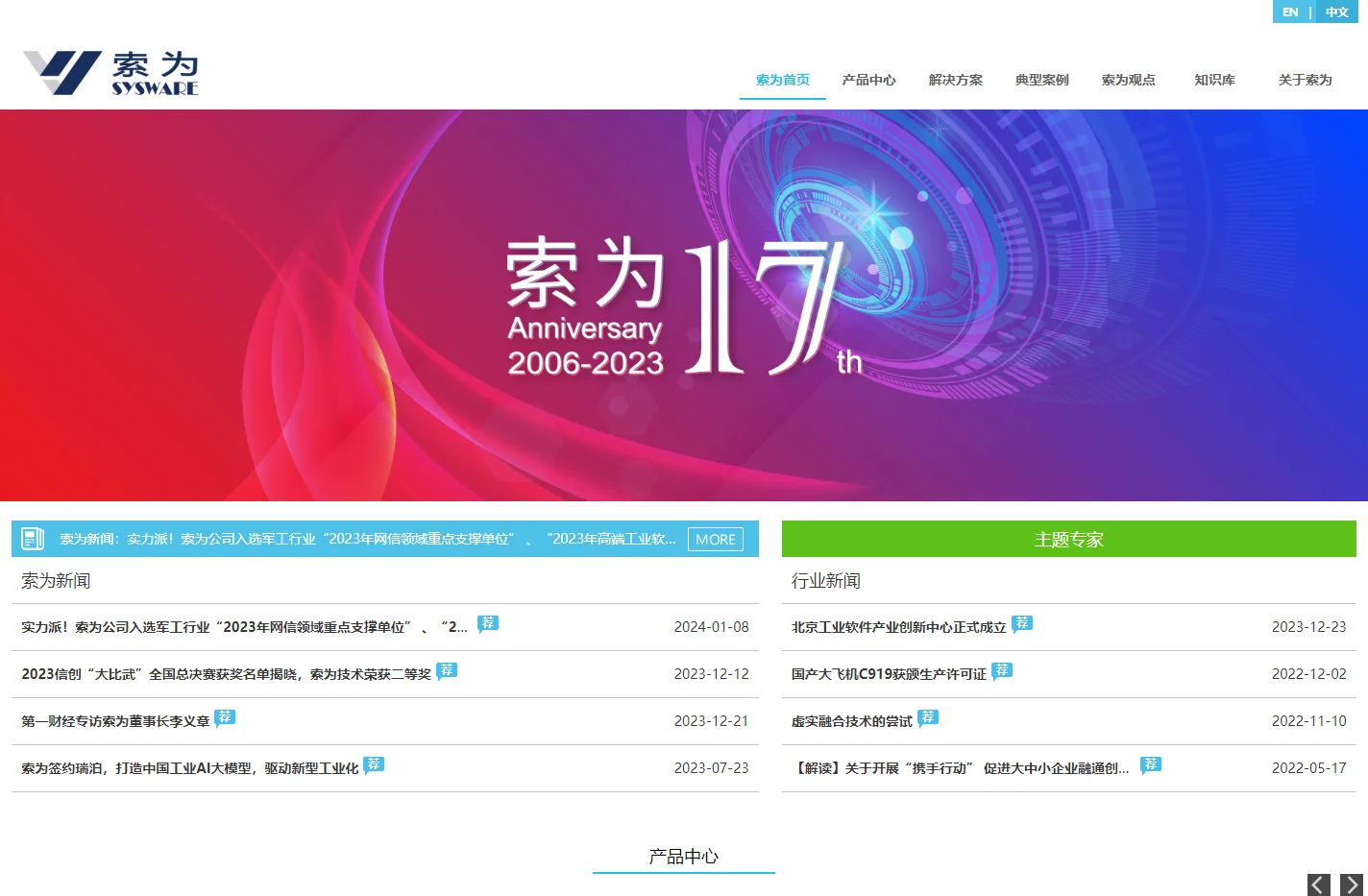Image resolution: width=1368 pixels, height=896 pixels.
Task: Open news 2023信创“大比武”全国总决赛
Action: 226,674
